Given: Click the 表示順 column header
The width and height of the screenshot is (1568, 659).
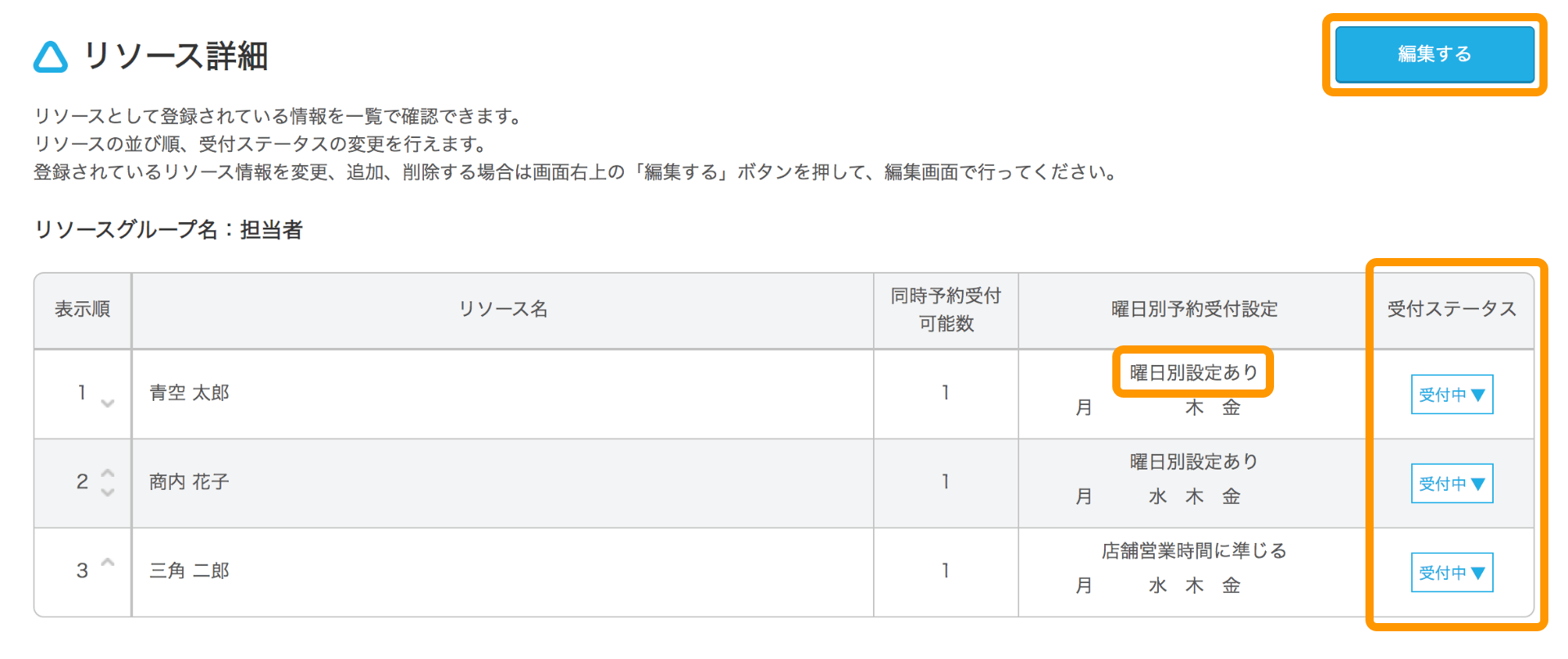Looking at the screenshot, I should pyautogui.click(x=82, y=309).
